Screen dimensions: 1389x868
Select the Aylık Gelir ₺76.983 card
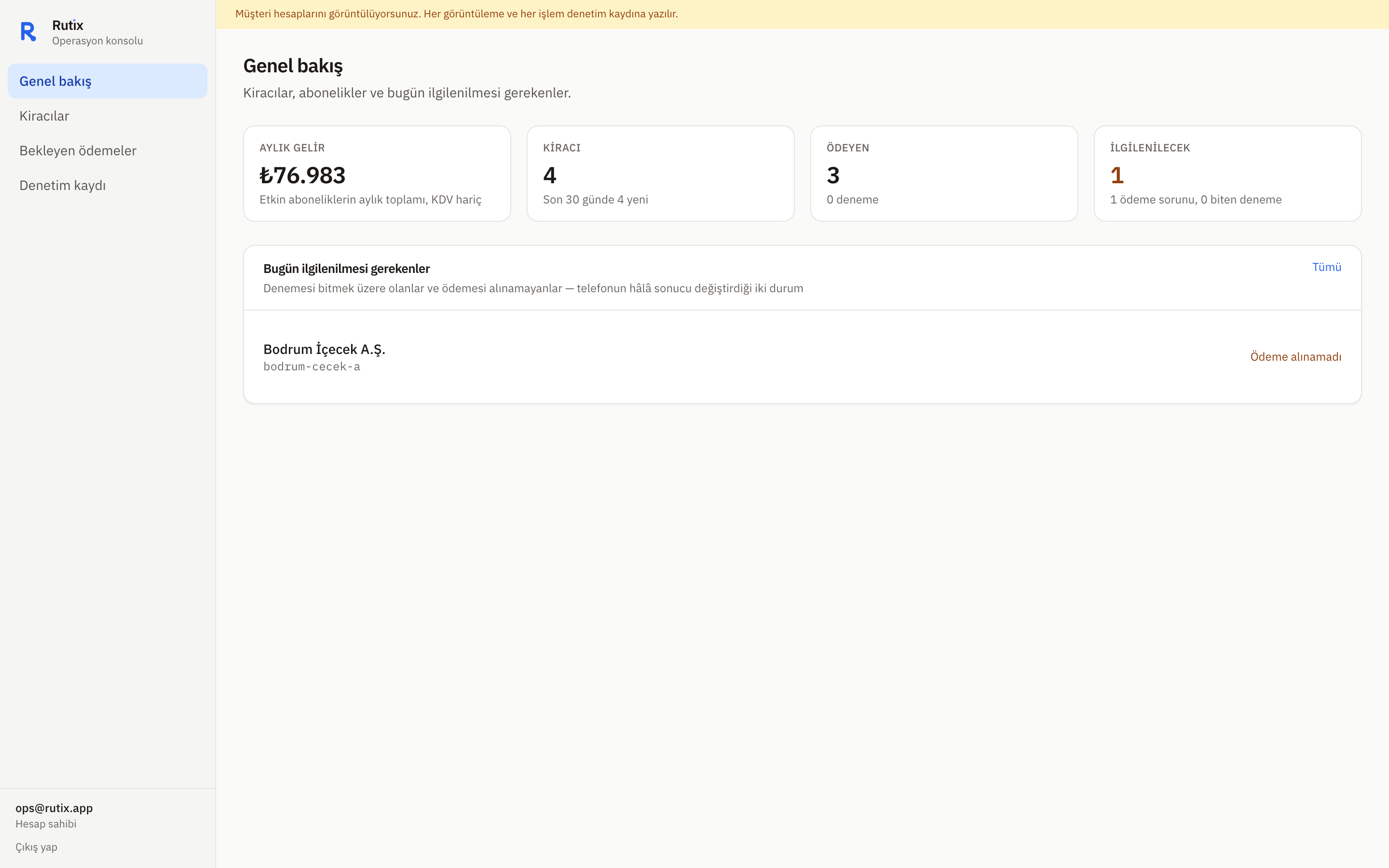tap(377, 174)
